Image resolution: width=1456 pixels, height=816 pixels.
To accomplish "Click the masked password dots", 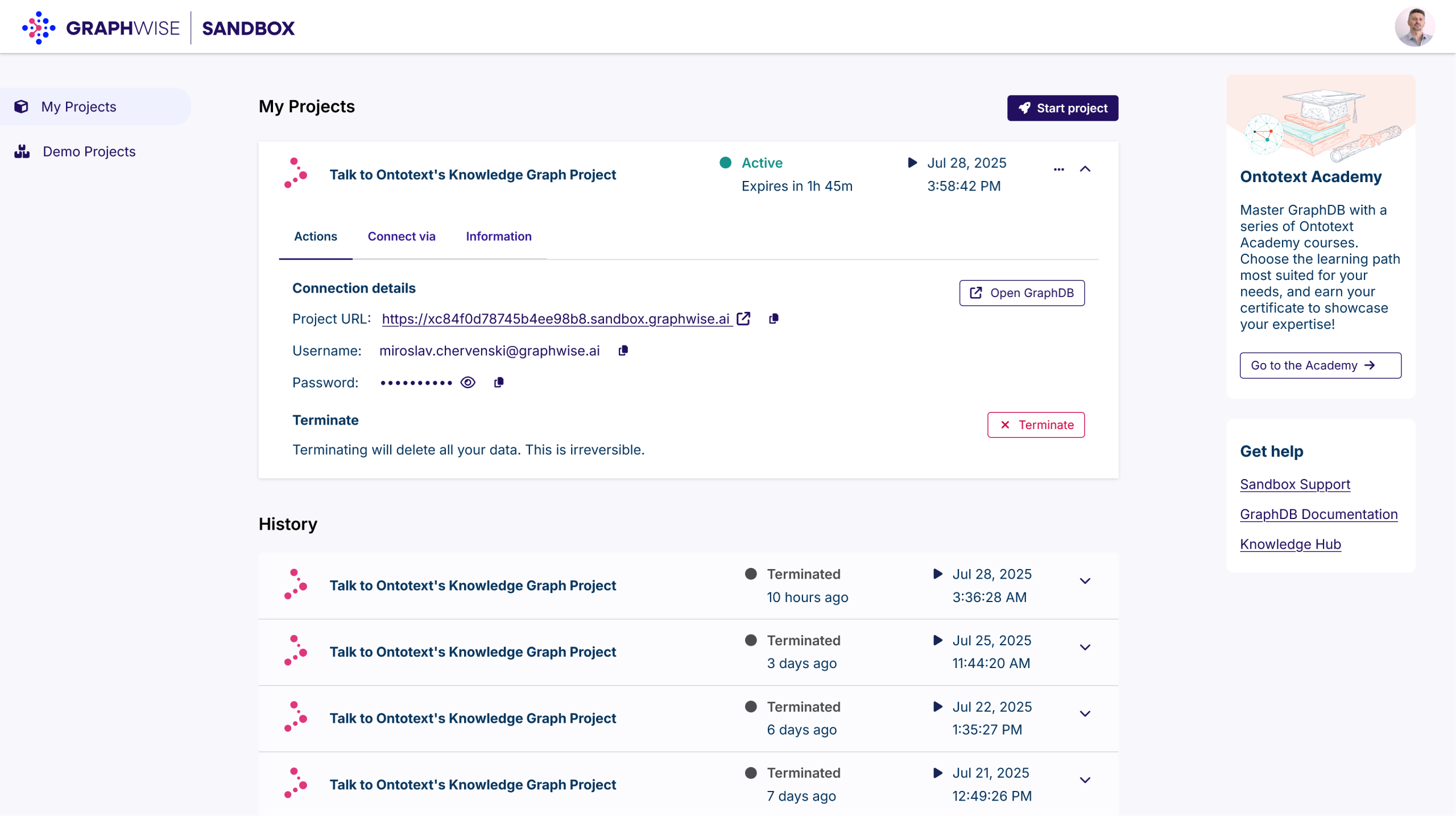I will click(416, 383).
